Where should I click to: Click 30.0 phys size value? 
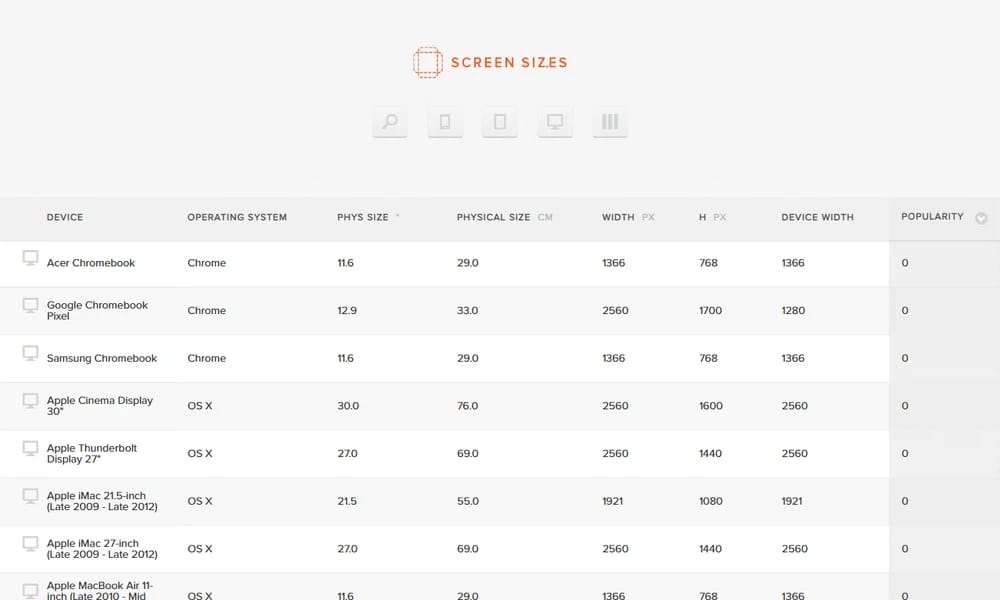click(x=348, y=406)
